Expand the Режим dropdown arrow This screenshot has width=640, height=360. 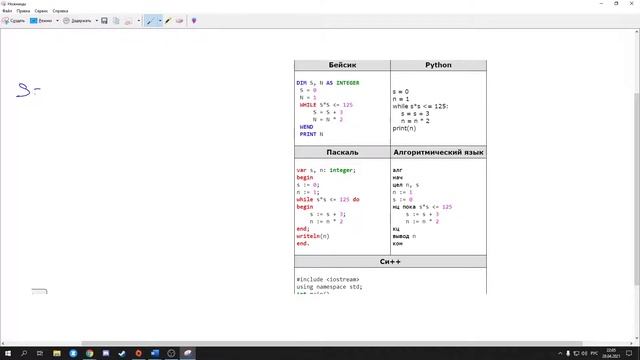pos(57,20)
